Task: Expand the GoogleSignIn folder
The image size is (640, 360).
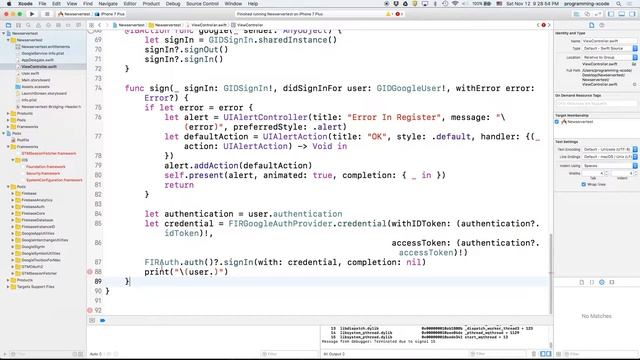Action: (x=13, y=247)
